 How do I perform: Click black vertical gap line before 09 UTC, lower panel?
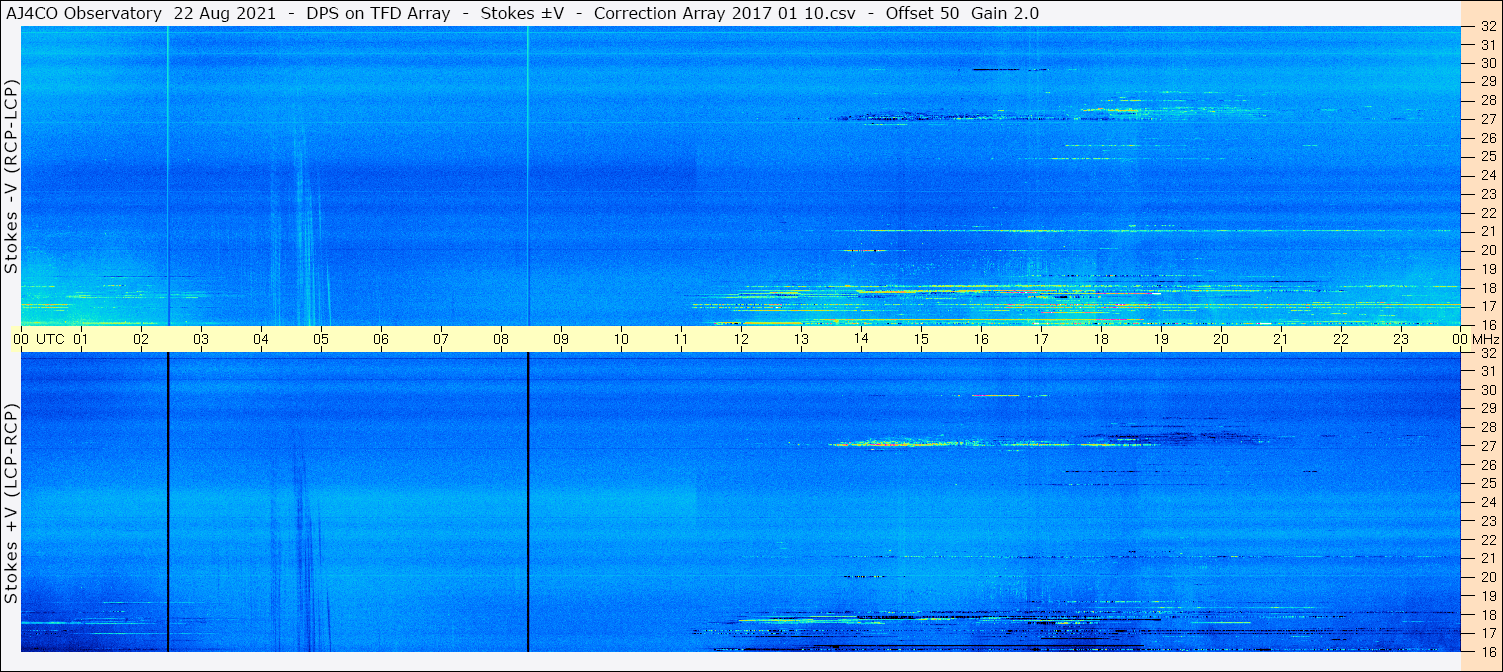point(528,502)
